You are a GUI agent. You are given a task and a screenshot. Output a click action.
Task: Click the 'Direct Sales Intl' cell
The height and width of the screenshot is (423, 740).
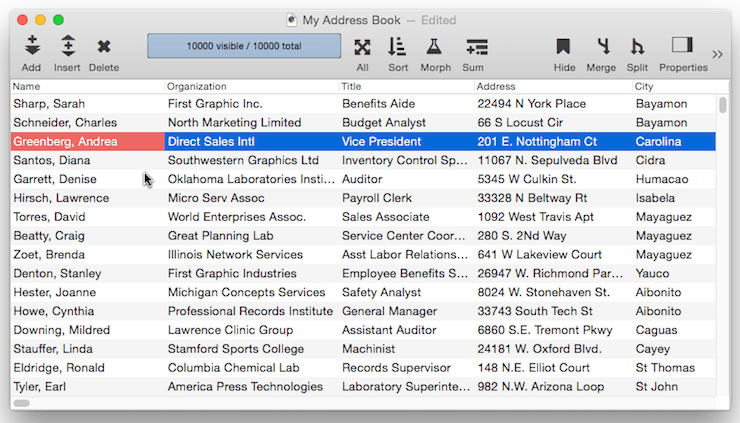point(252,142)
